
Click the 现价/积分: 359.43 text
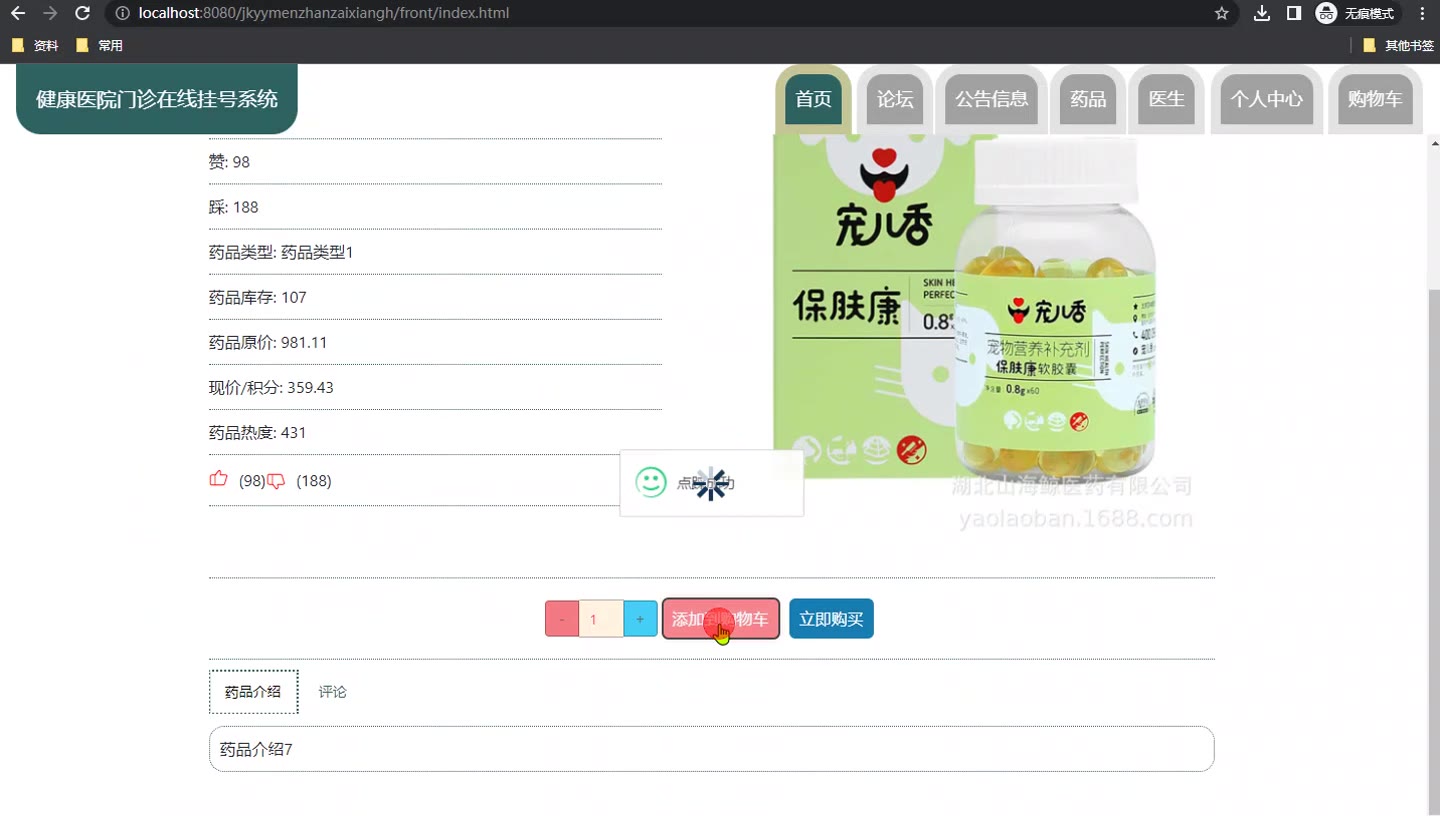[x=271, y=387]
